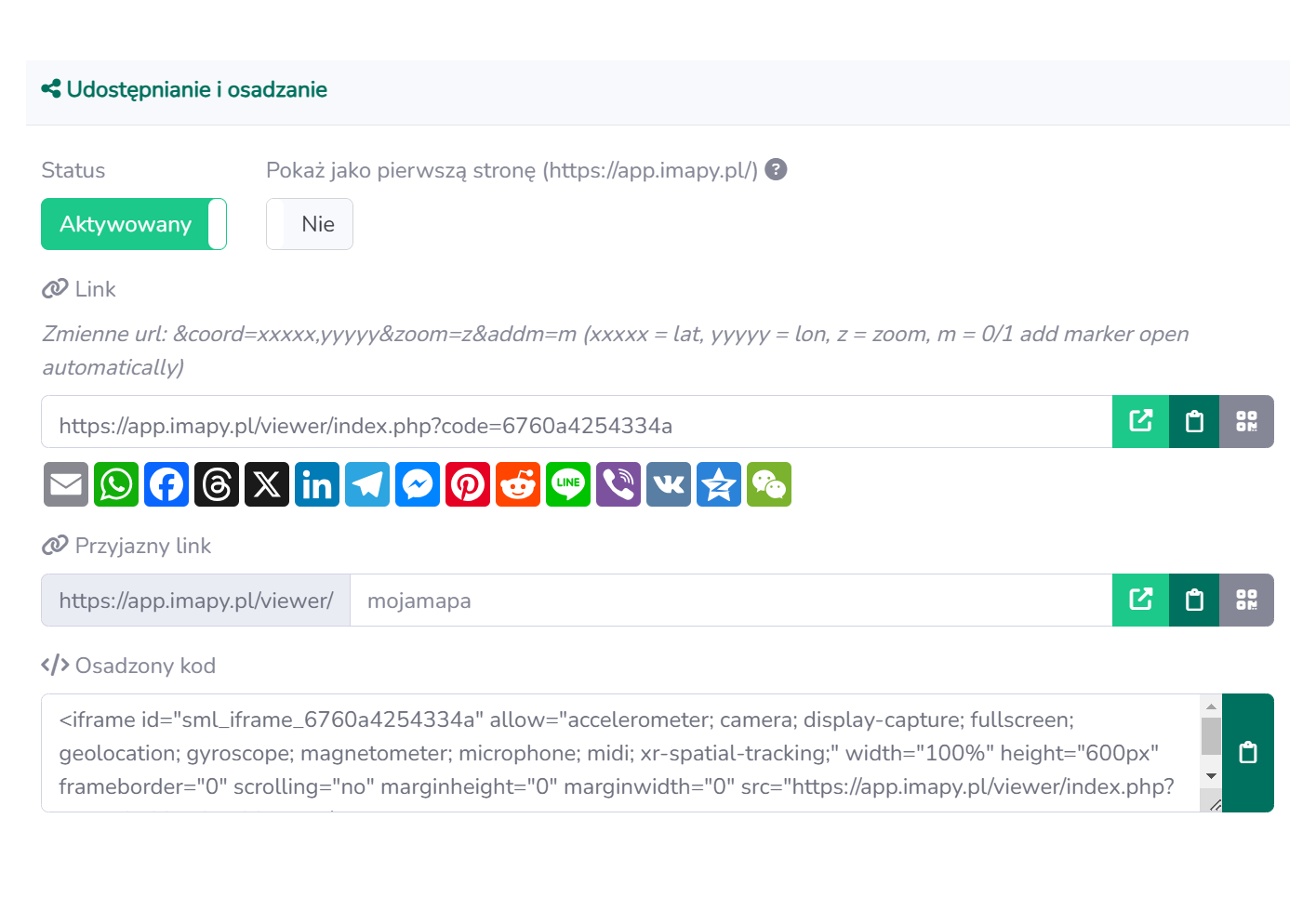Share link on X (Twitter)
Viewport: 1316px width, 911px height.
(x=267, y=484)
